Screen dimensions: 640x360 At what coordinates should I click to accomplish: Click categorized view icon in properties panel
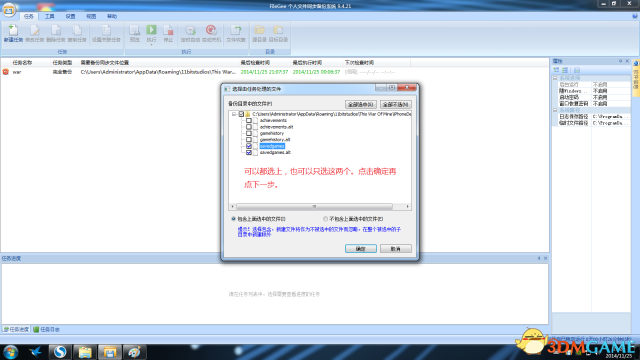click(556, 70)
